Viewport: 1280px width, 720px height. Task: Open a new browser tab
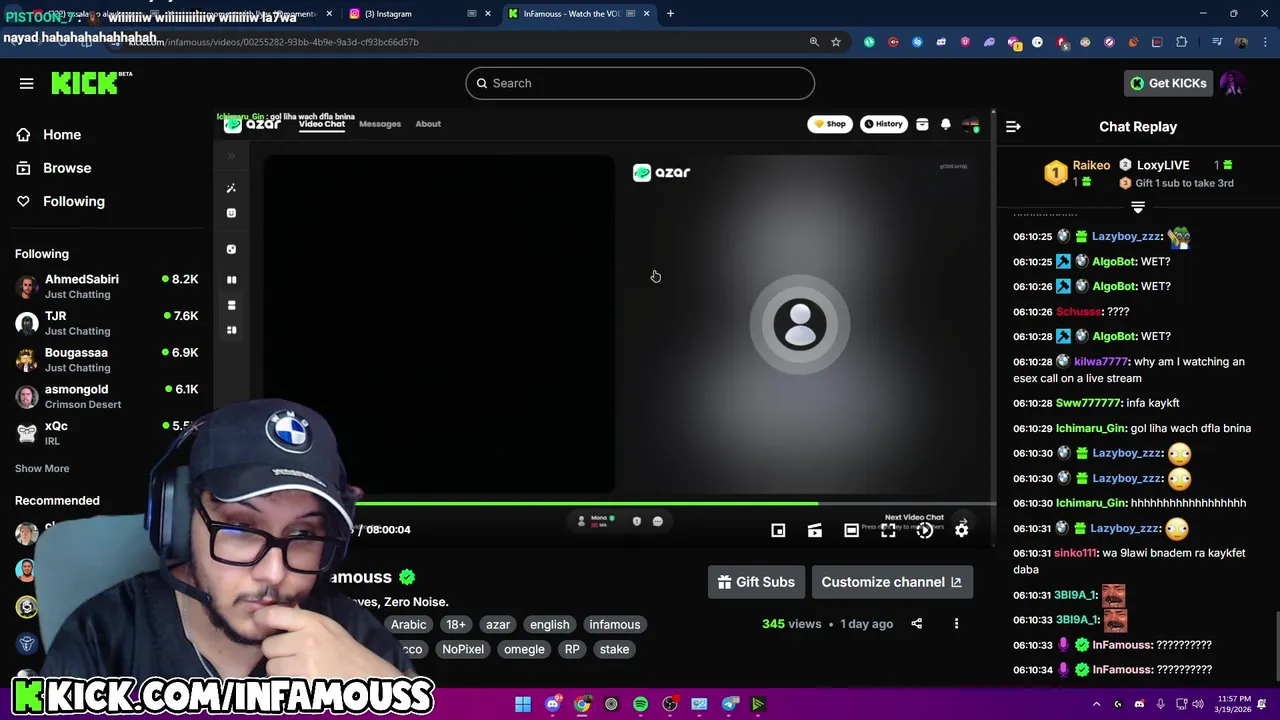pos(670,14)
